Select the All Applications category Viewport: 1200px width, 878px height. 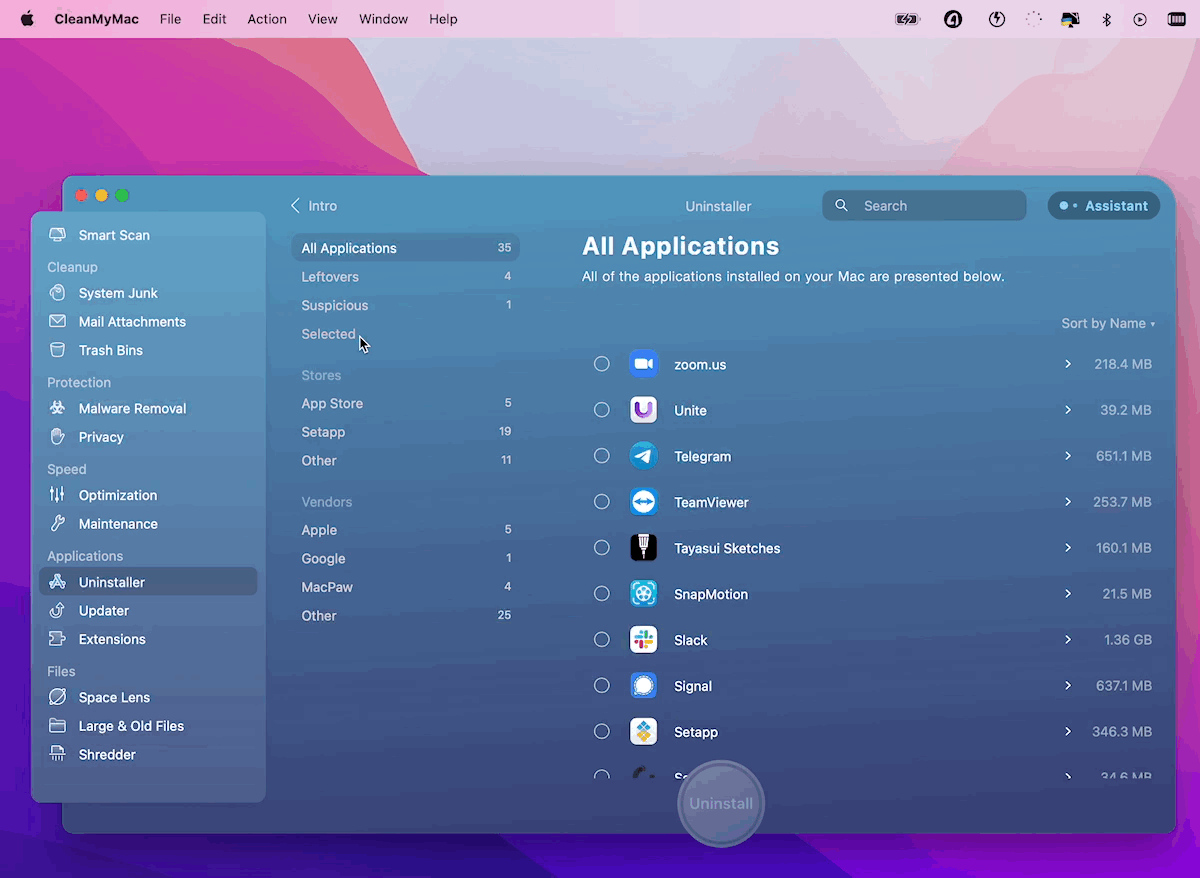click(406, 248)
